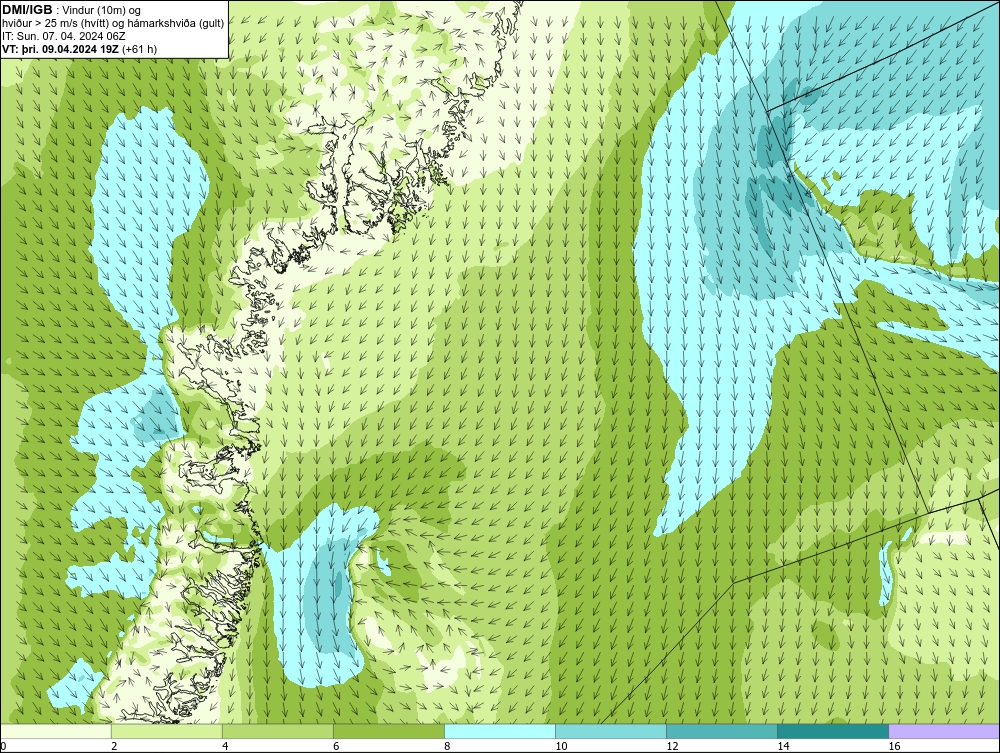Screen dimensions: 1000x753
Task: Click the 14–16 m/s dark teal legend swatch
Action: pos(832,731)
